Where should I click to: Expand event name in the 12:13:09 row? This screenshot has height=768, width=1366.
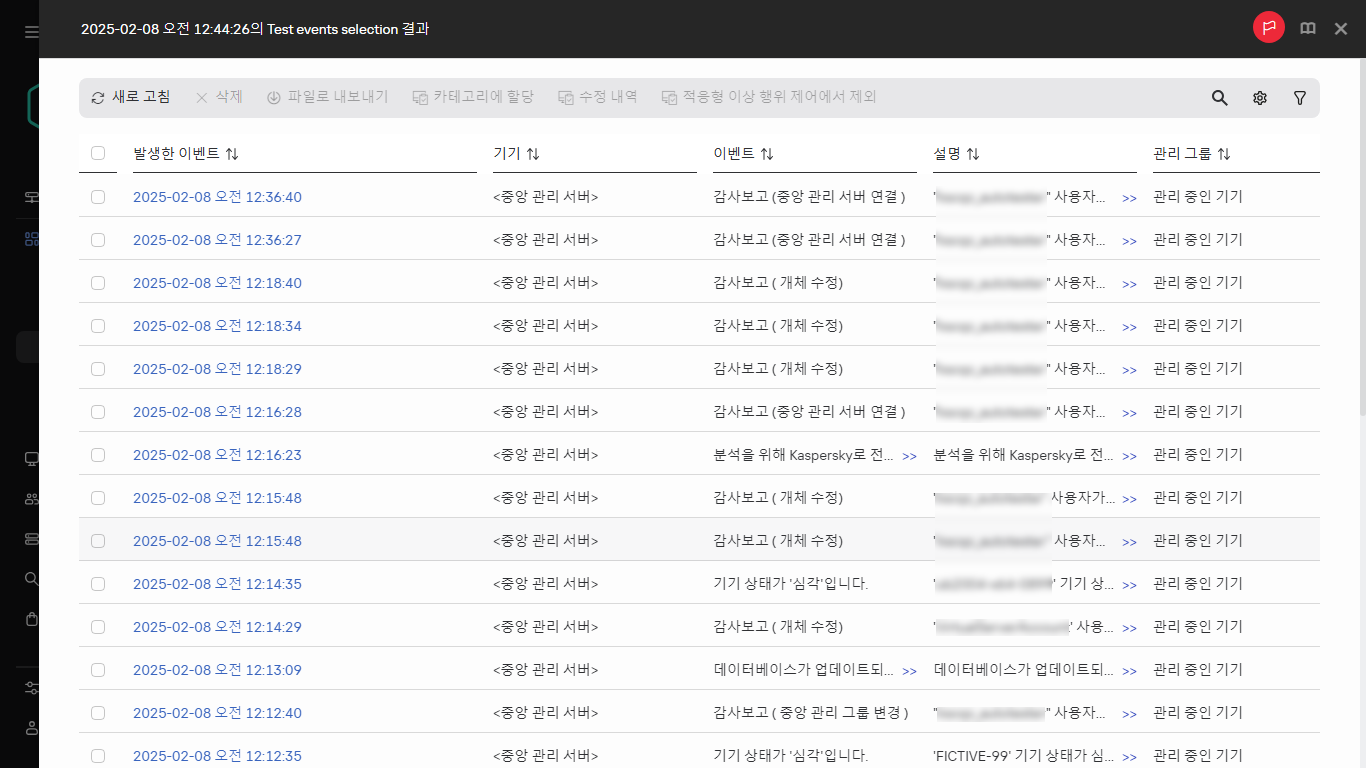909,672
